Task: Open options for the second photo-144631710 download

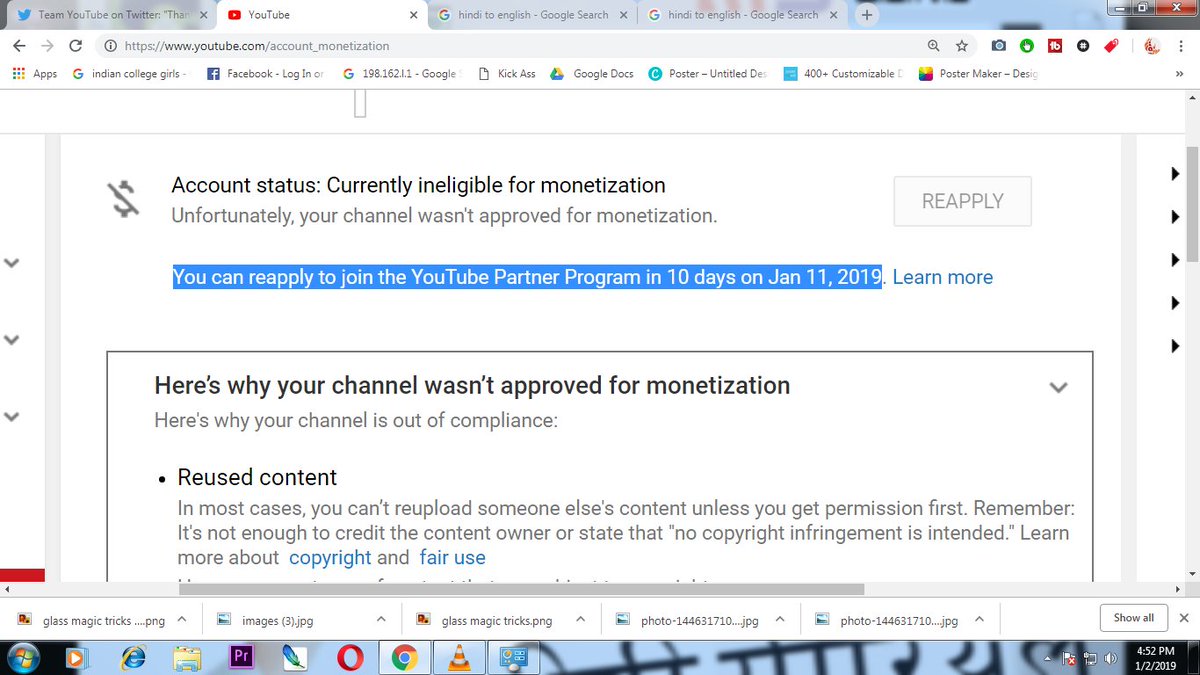Action: 982,620
